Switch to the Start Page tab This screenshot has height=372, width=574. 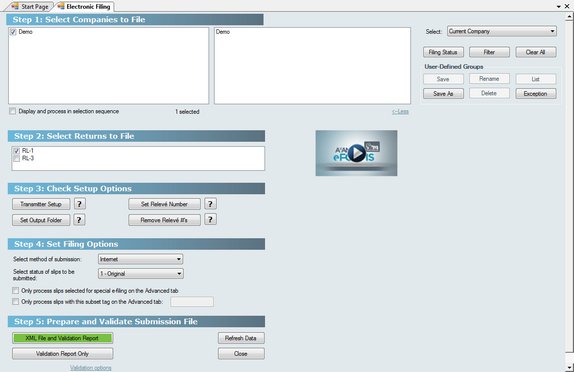tap(31, 7)
